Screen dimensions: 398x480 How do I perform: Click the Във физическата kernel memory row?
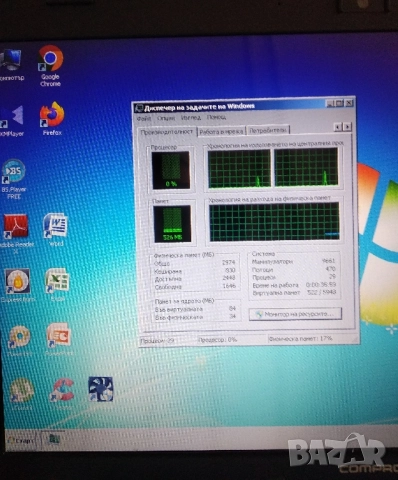[195, 317]
